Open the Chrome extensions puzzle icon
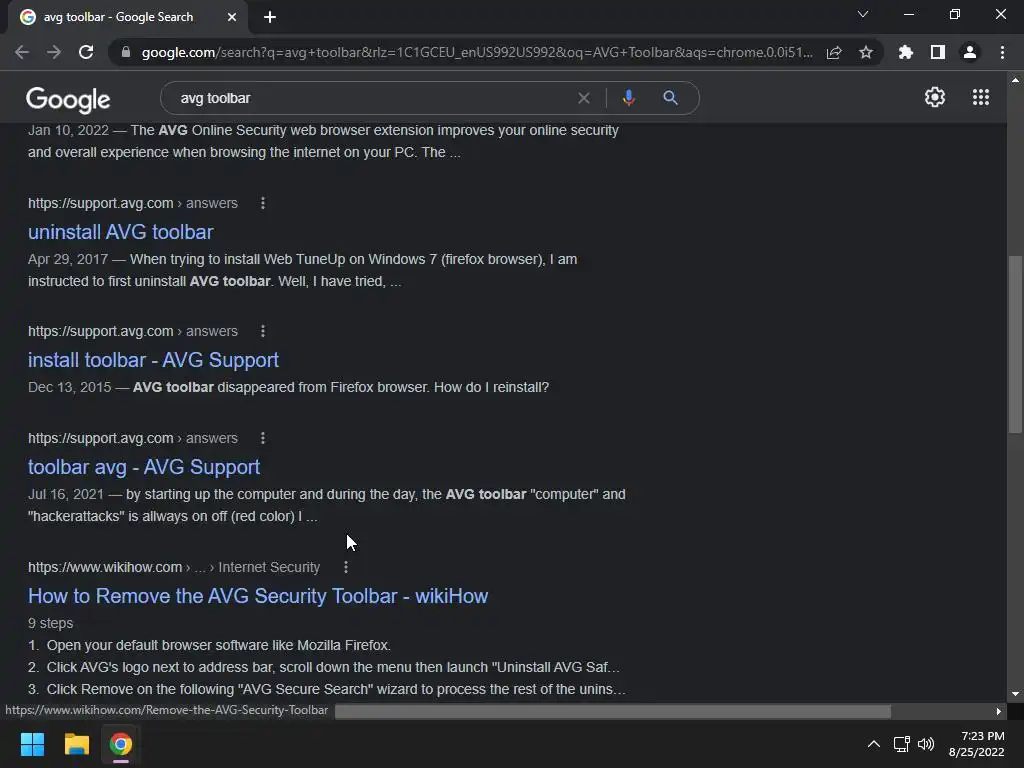 tap(906, 52)
